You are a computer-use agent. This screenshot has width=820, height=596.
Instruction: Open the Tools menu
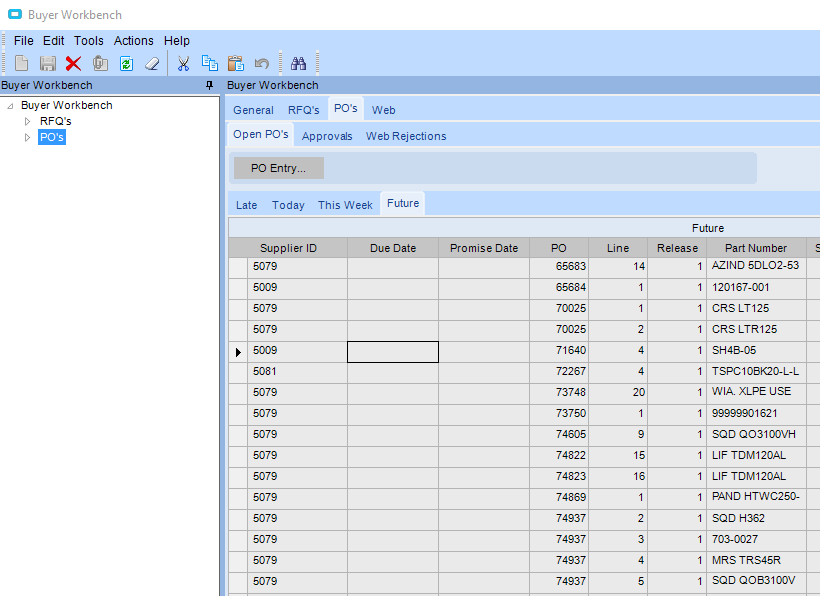pyautogui.click(x=88, y=41)
